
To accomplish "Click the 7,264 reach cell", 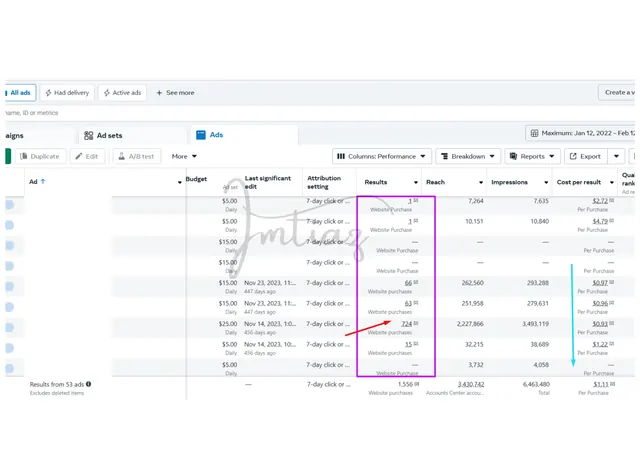I will pyautogui.click(x=476, y=201).
